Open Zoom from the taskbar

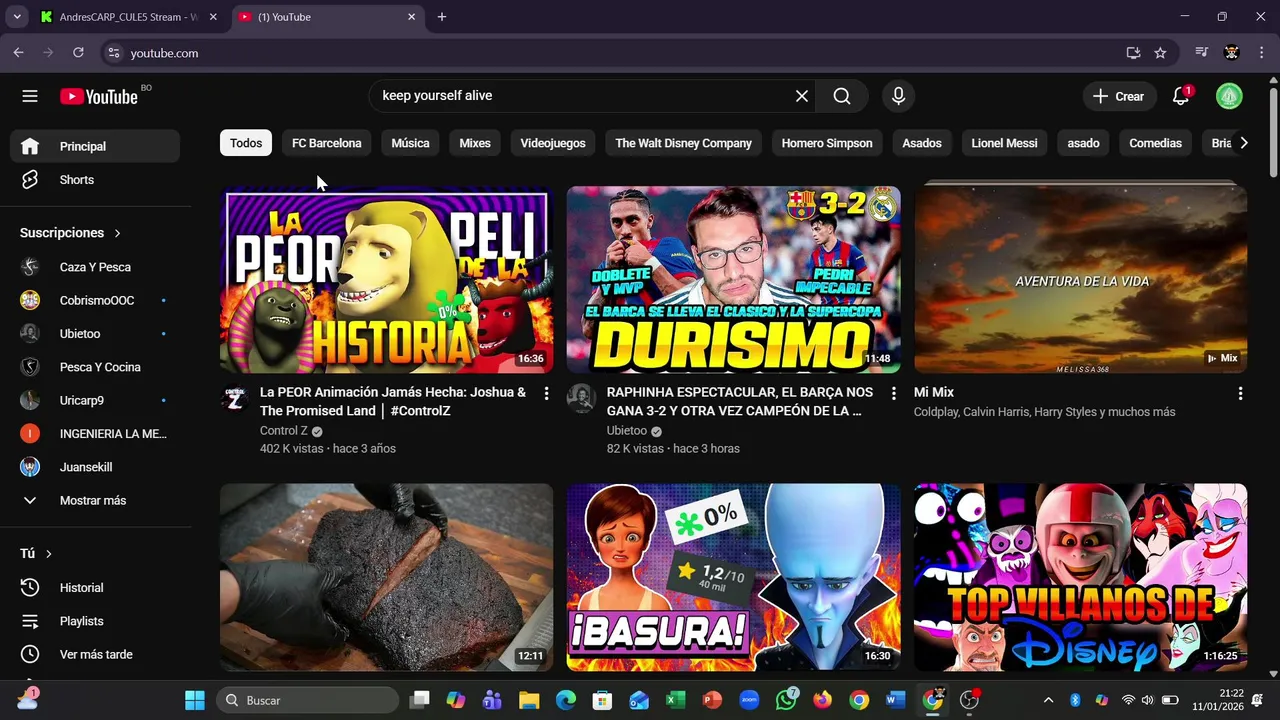coord(749,700)
